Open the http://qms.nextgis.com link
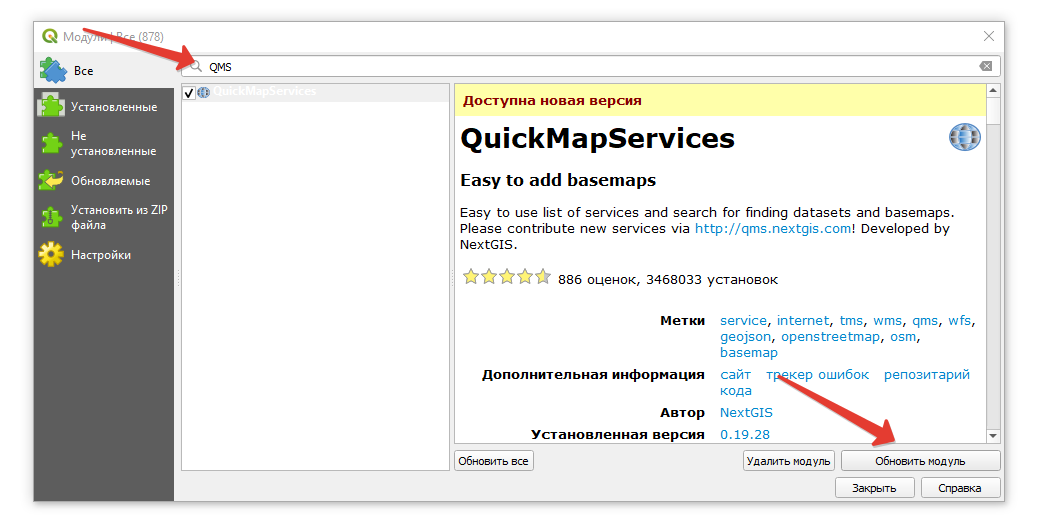Image resolution: width=1041 pixels, height=523 pixels. point(773,228)
